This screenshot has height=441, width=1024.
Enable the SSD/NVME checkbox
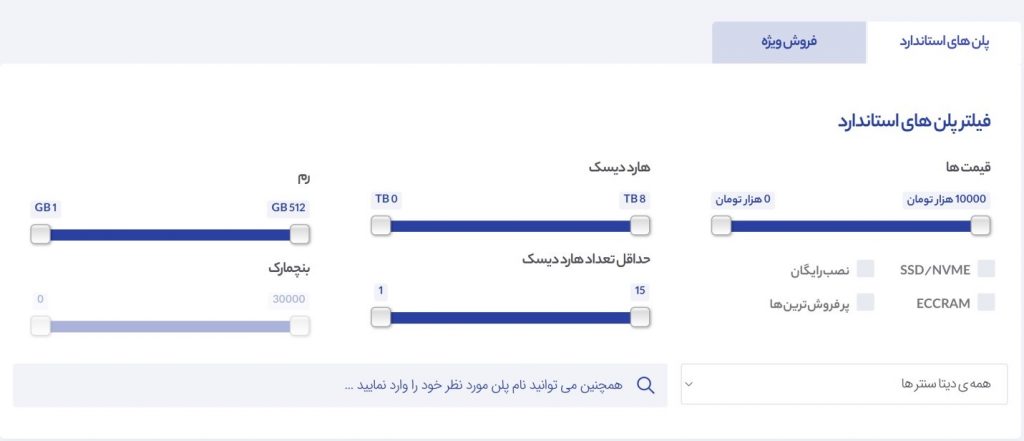[986, 269]
